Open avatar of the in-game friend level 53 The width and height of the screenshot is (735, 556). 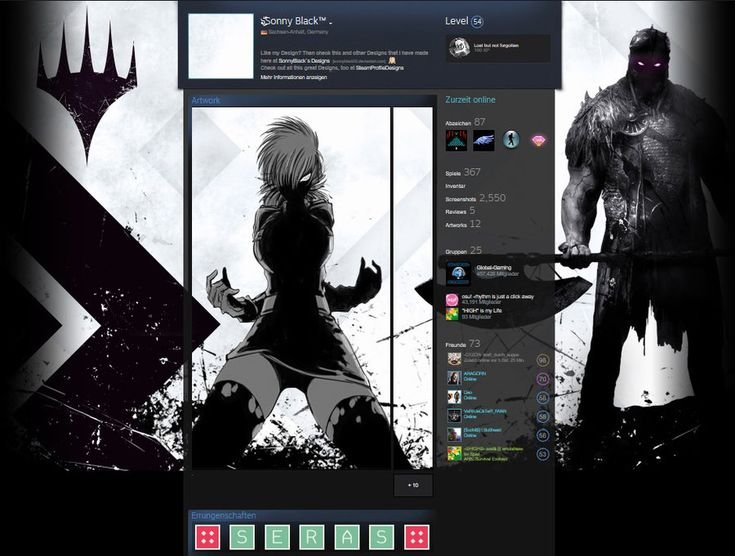coord(454,453)
